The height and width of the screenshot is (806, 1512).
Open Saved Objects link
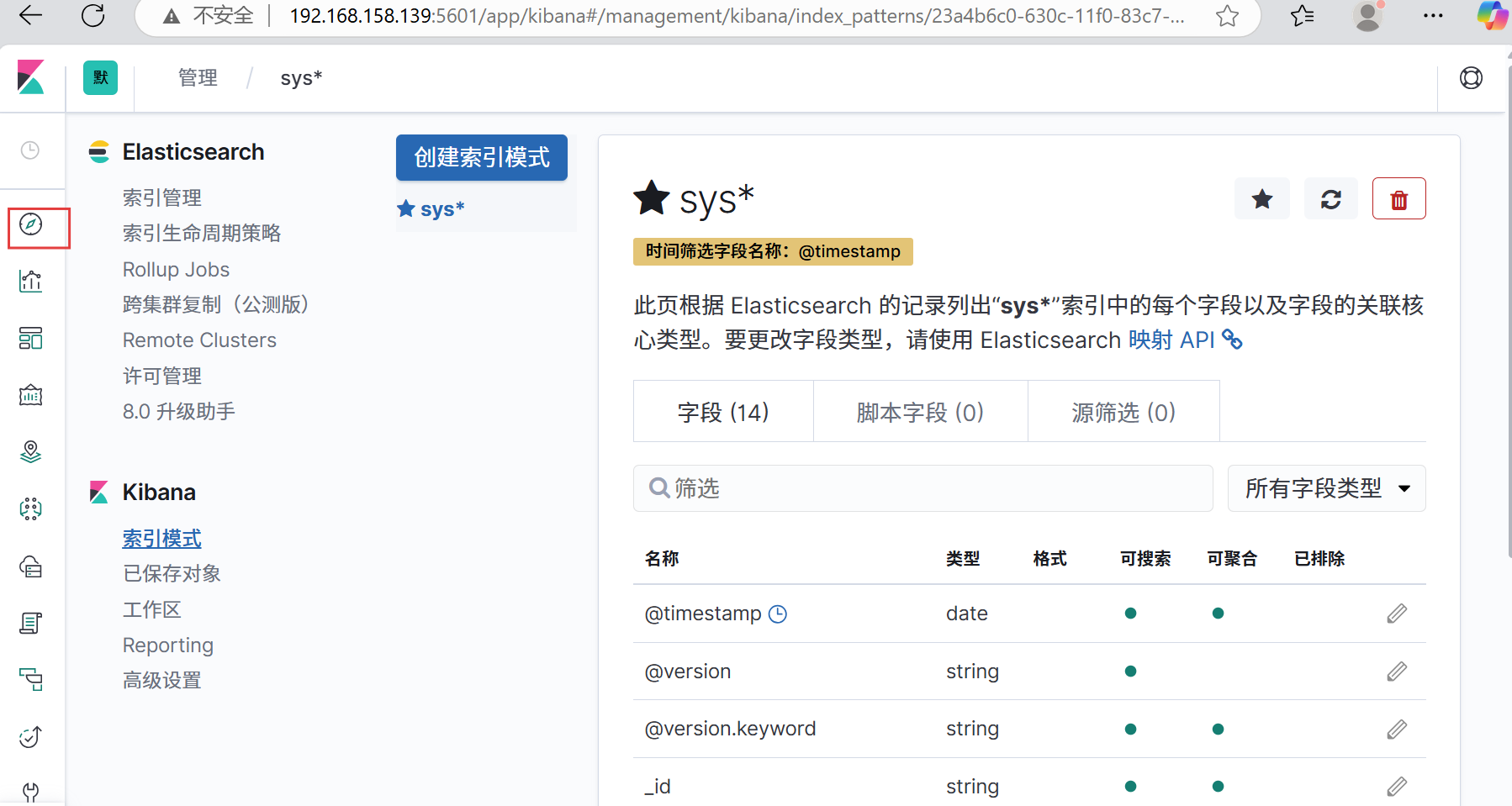172,573
